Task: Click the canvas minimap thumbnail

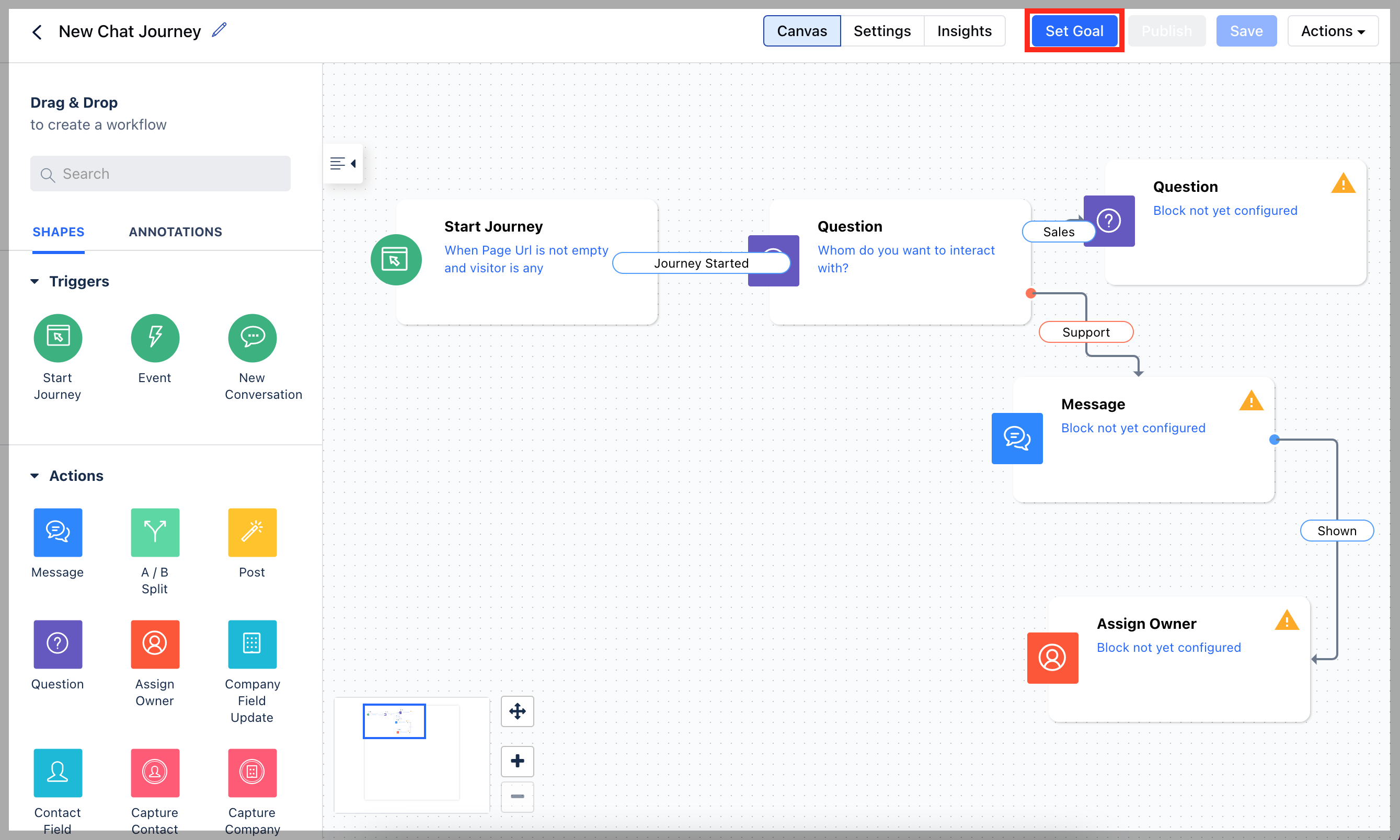Action: coord(411,756)
